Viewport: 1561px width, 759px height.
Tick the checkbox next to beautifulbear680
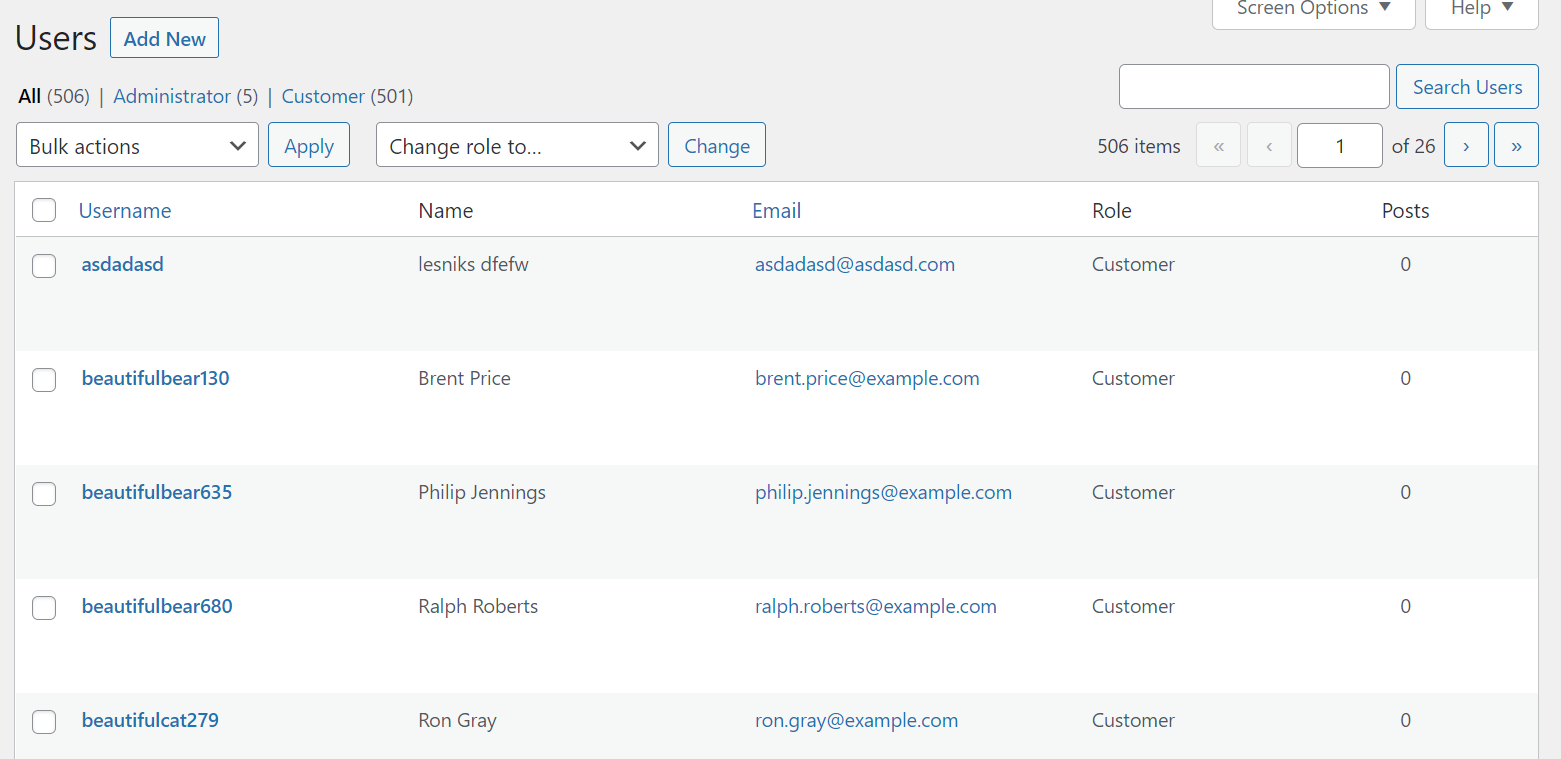pyautogui.click(x=44, y=607)
